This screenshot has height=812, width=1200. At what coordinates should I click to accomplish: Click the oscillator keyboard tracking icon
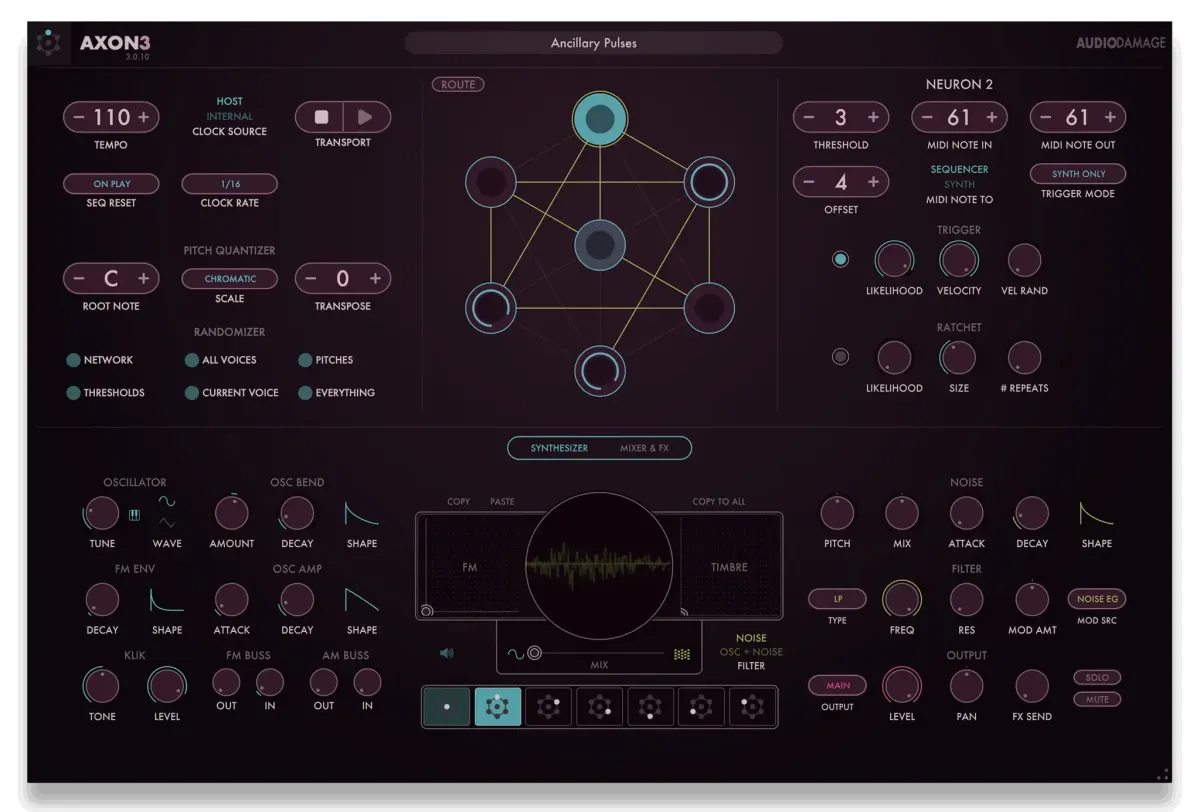click(134, 515)
